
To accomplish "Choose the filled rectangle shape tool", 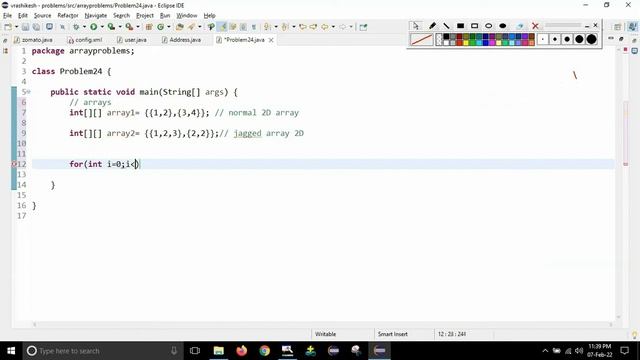I will click(460, 26).
